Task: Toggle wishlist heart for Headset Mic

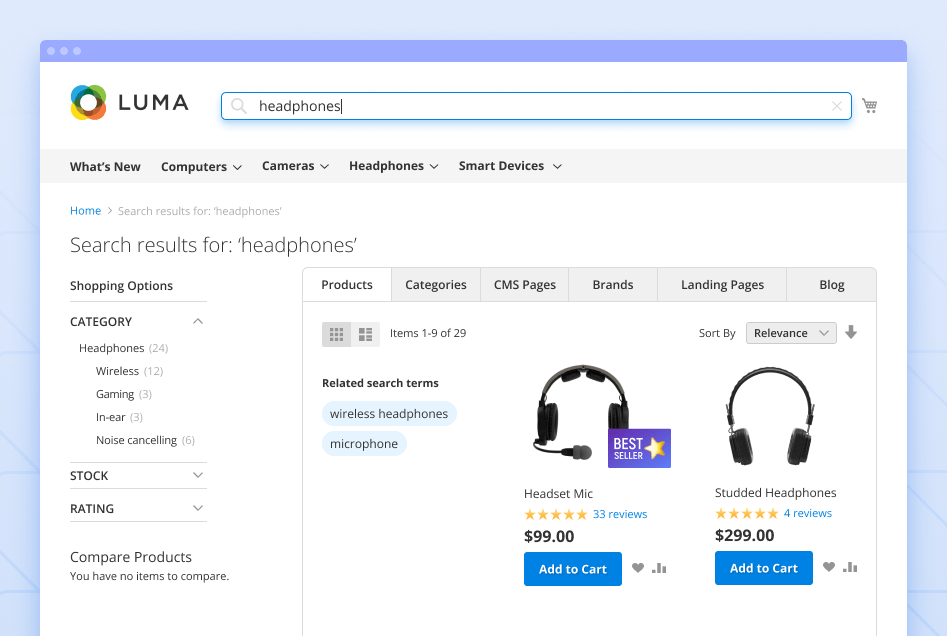Action: (638, 567)
